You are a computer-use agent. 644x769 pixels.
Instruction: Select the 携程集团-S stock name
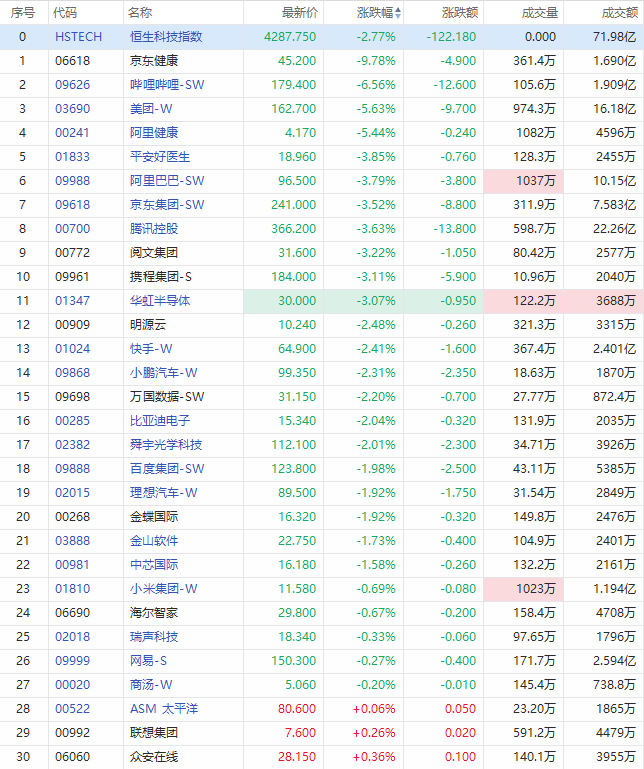[x=160, y=277]
